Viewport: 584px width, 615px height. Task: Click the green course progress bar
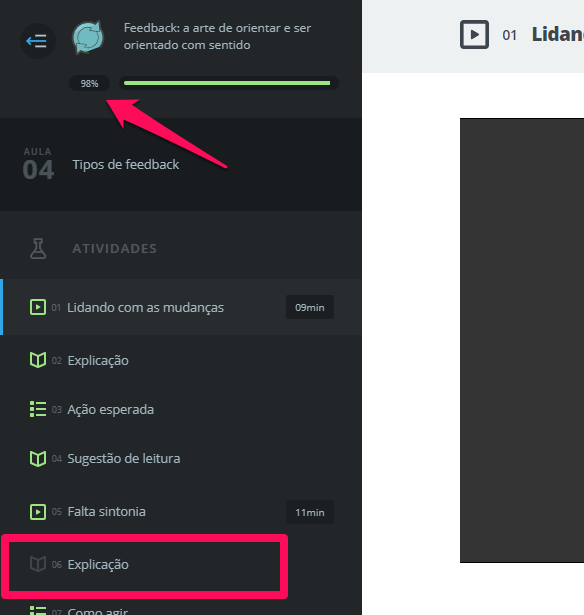pos(229,83)
